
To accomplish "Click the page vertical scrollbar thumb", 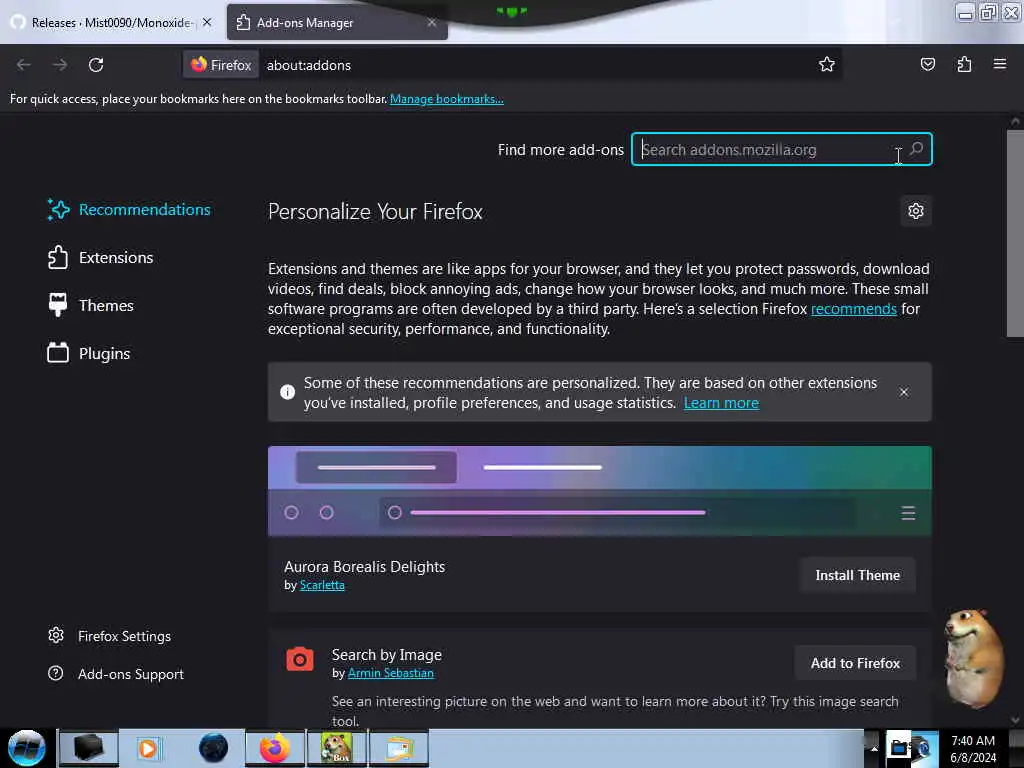I will click(1015, 234).
